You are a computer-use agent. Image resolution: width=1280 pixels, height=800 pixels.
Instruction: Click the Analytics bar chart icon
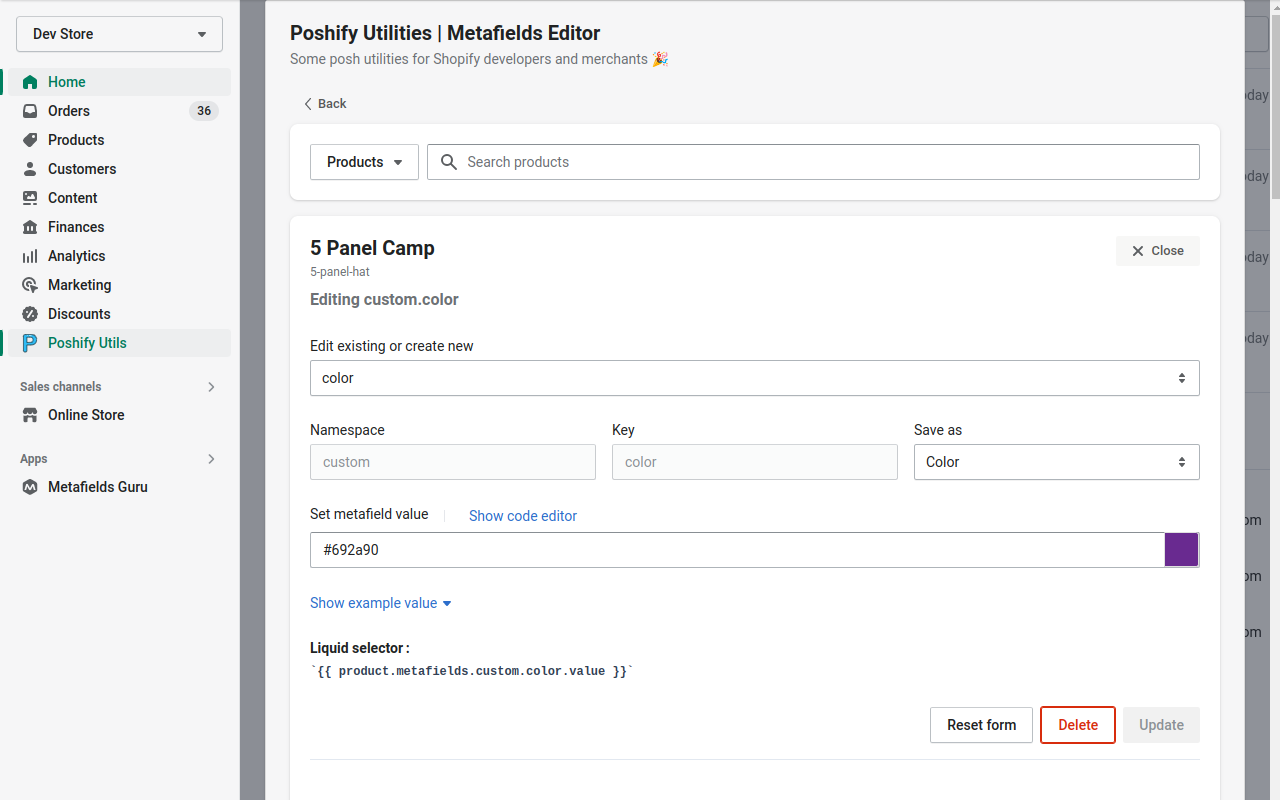(30, 256)
